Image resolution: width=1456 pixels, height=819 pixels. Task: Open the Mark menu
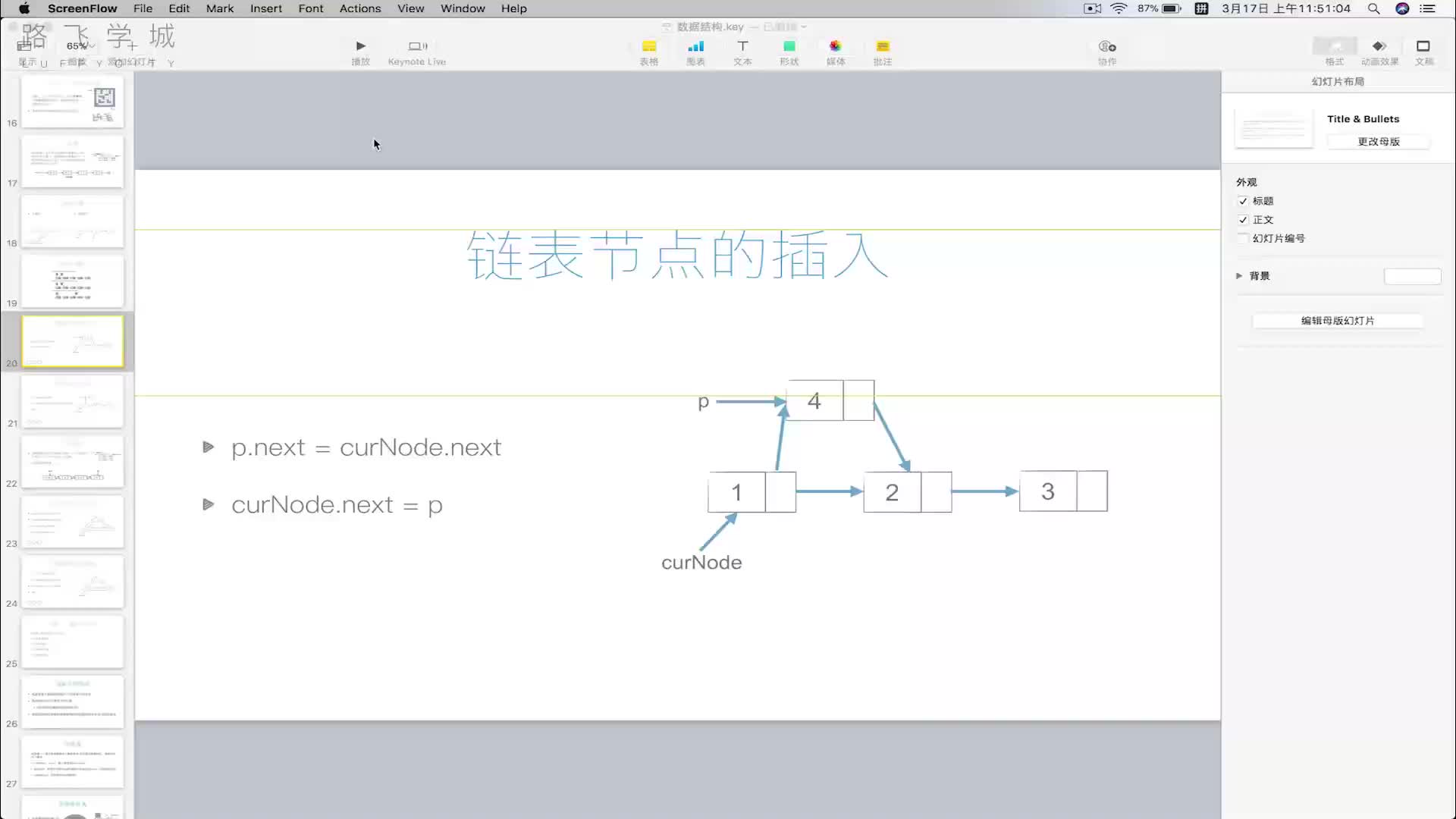[x=220, y=8]
